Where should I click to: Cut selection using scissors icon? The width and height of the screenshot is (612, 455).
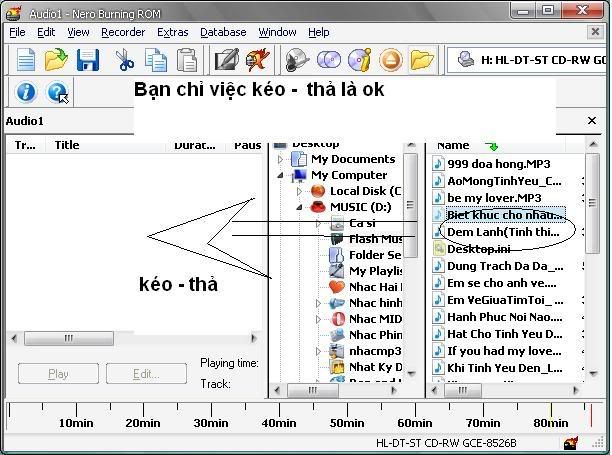click(x=125, y=60)
